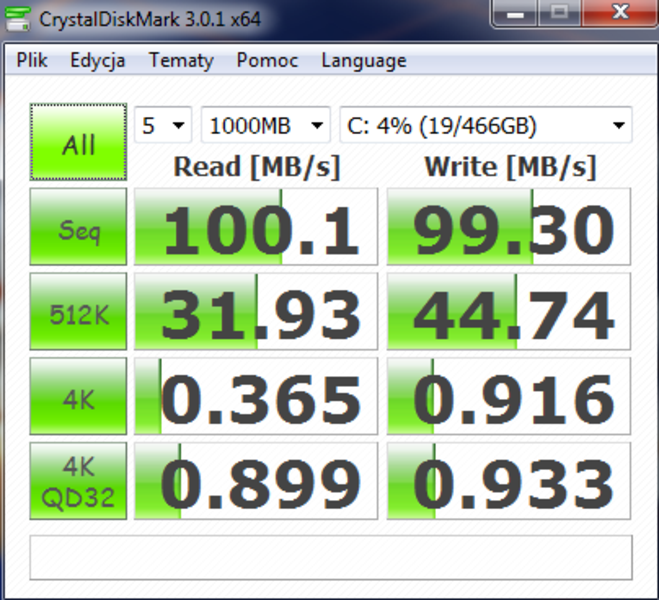The width and height of the screenshot is (659, 600).
Task: Start the 4K random test
Action: 78,396
